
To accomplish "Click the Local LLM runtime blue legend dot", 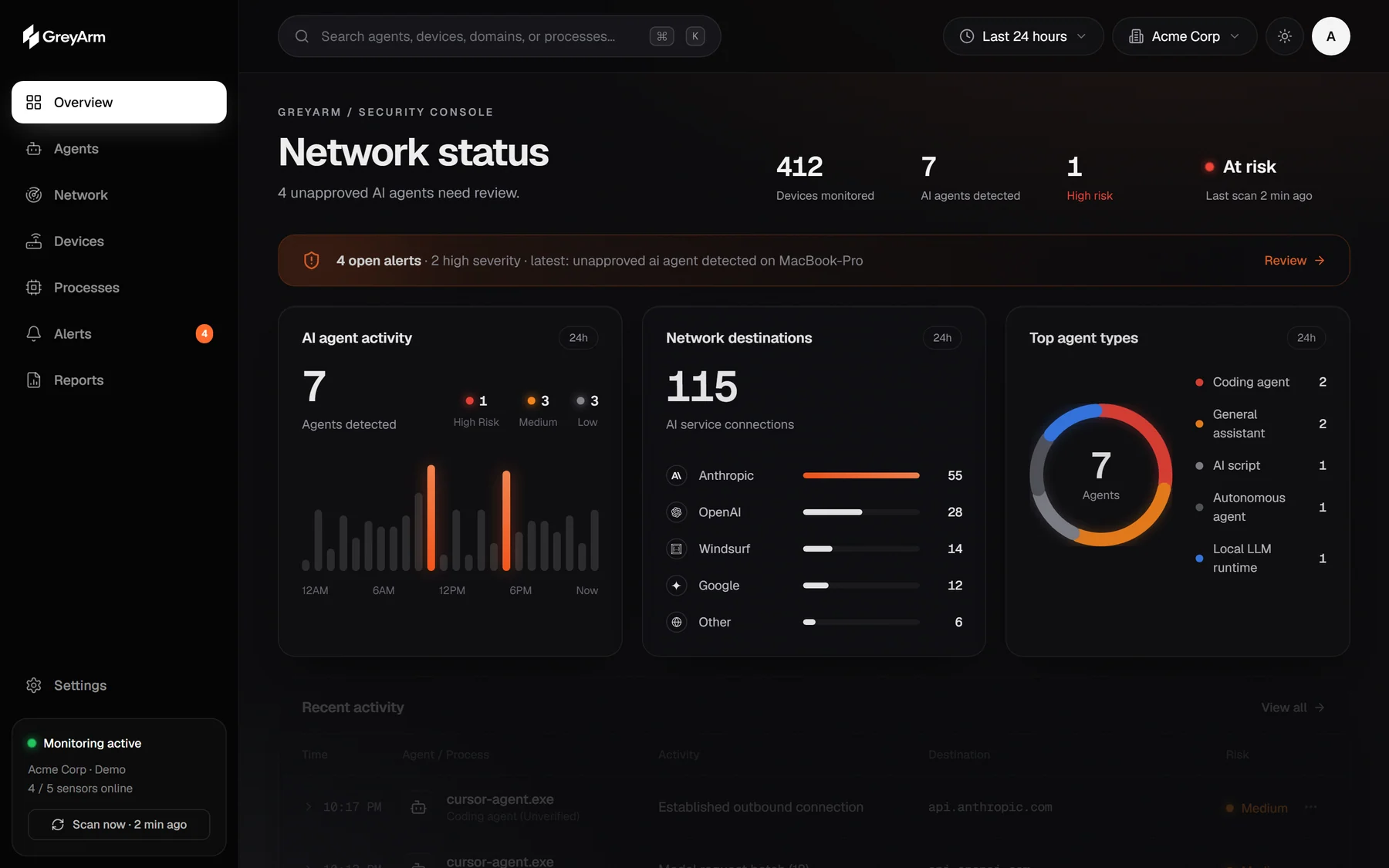I will click(1199, 559).
